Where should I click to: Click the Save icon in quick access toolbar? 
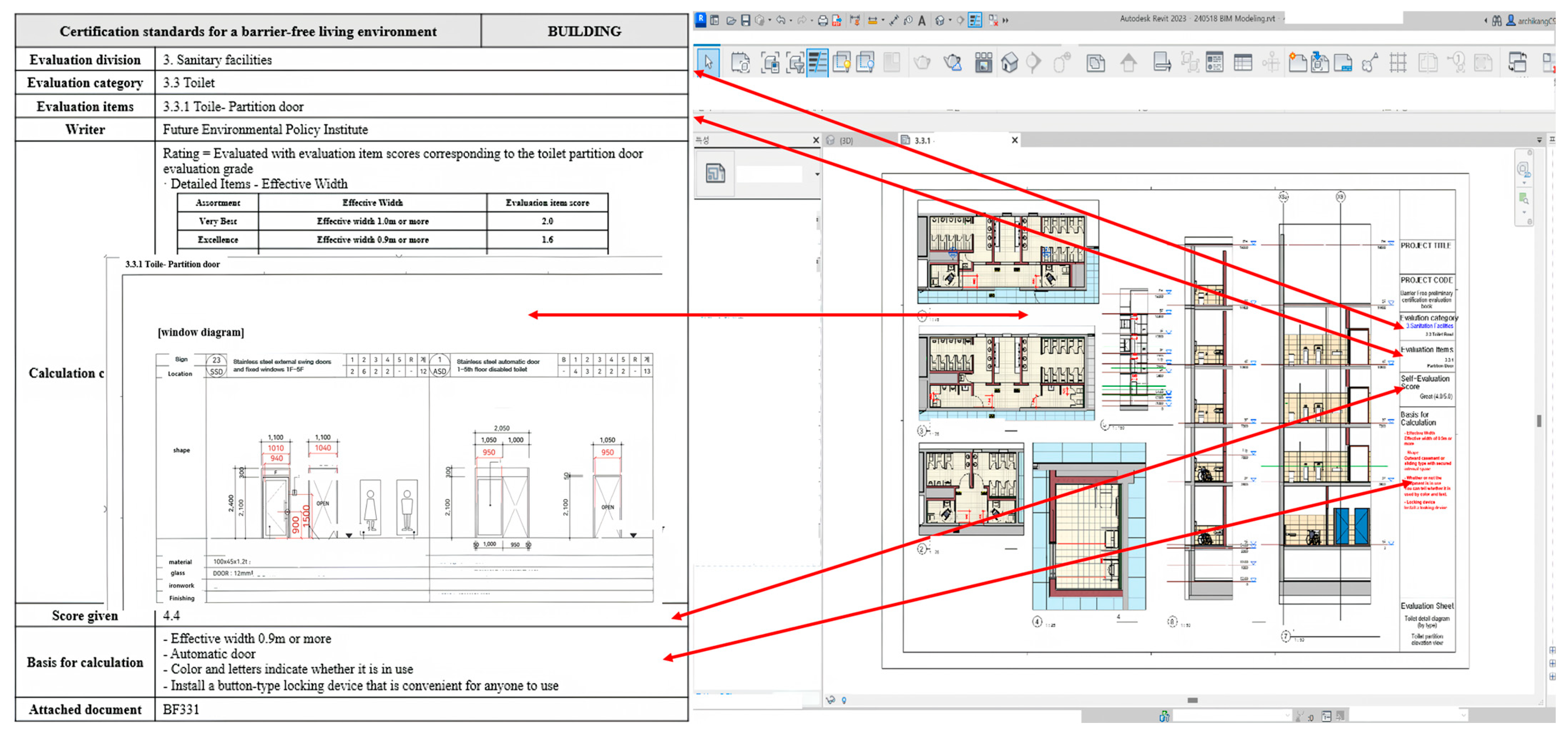pyautogui.click(x=745, y=20)
